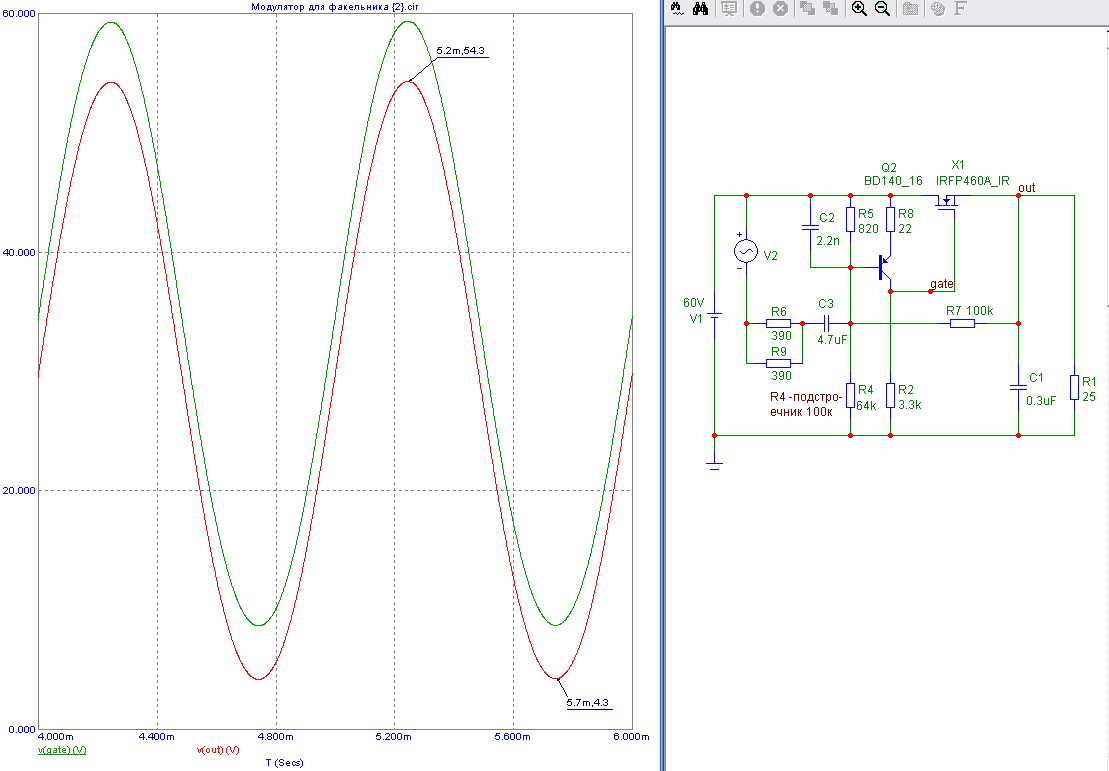Click the grayed text note icon
Screen dimensions: 1109x771
coord(729,8)
